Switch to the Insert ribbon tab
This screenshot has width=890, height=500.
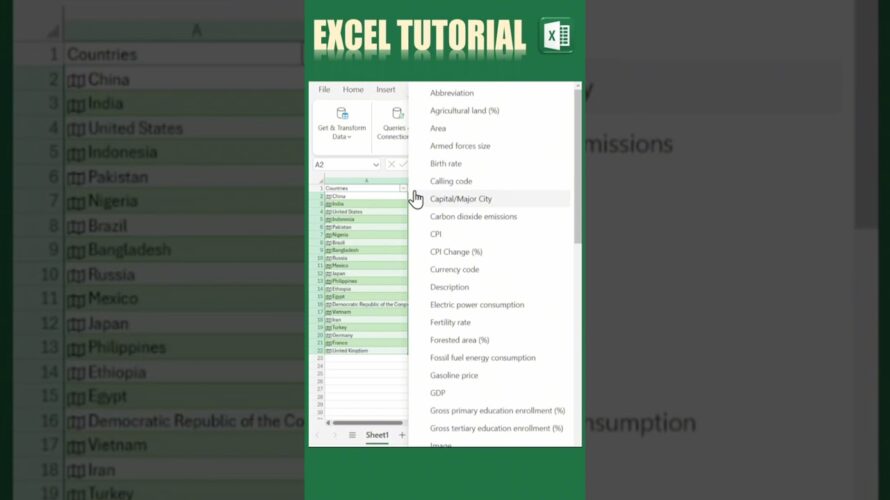click(x=386, y=90)
